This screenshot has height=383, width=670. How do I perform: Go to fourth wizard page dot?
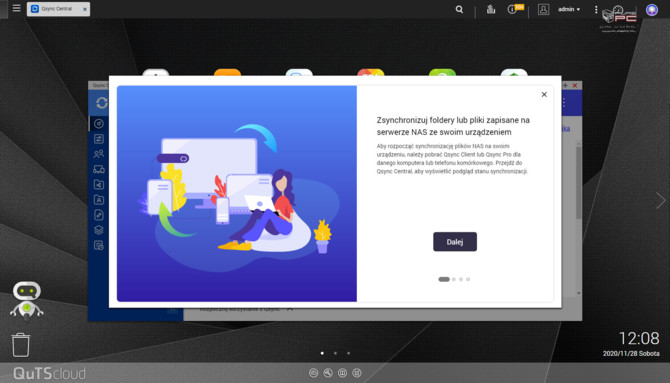point(468,279)
